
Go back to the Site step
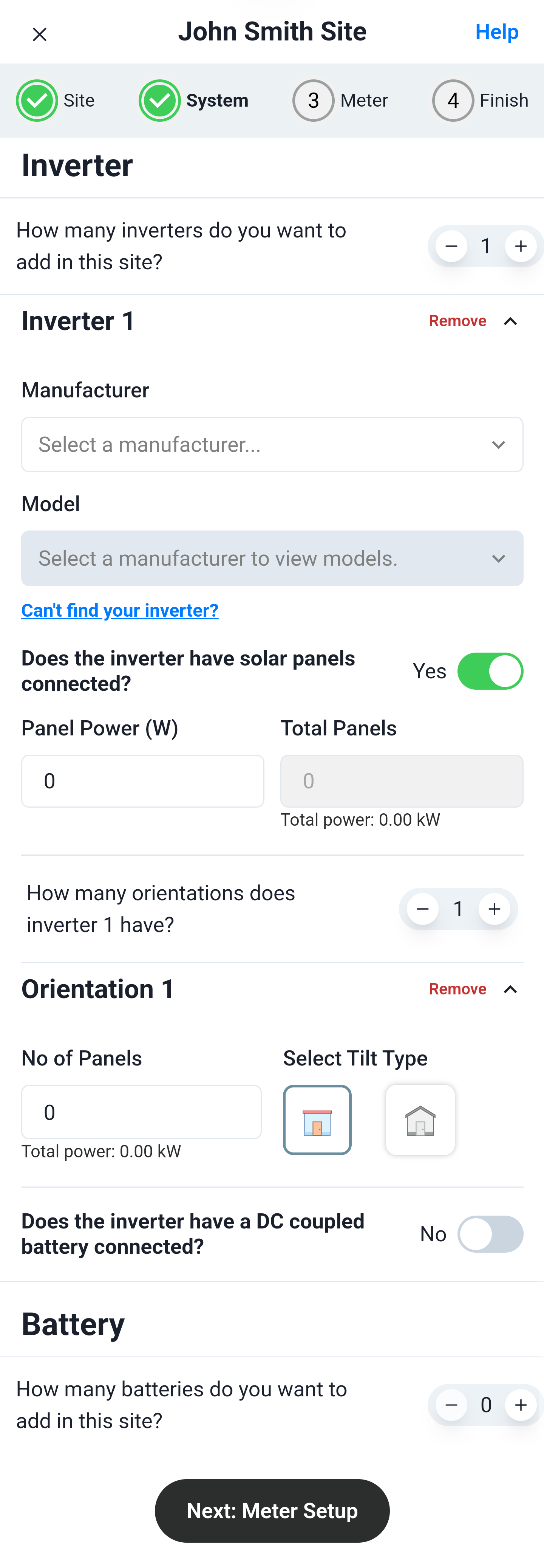[56, 101]
